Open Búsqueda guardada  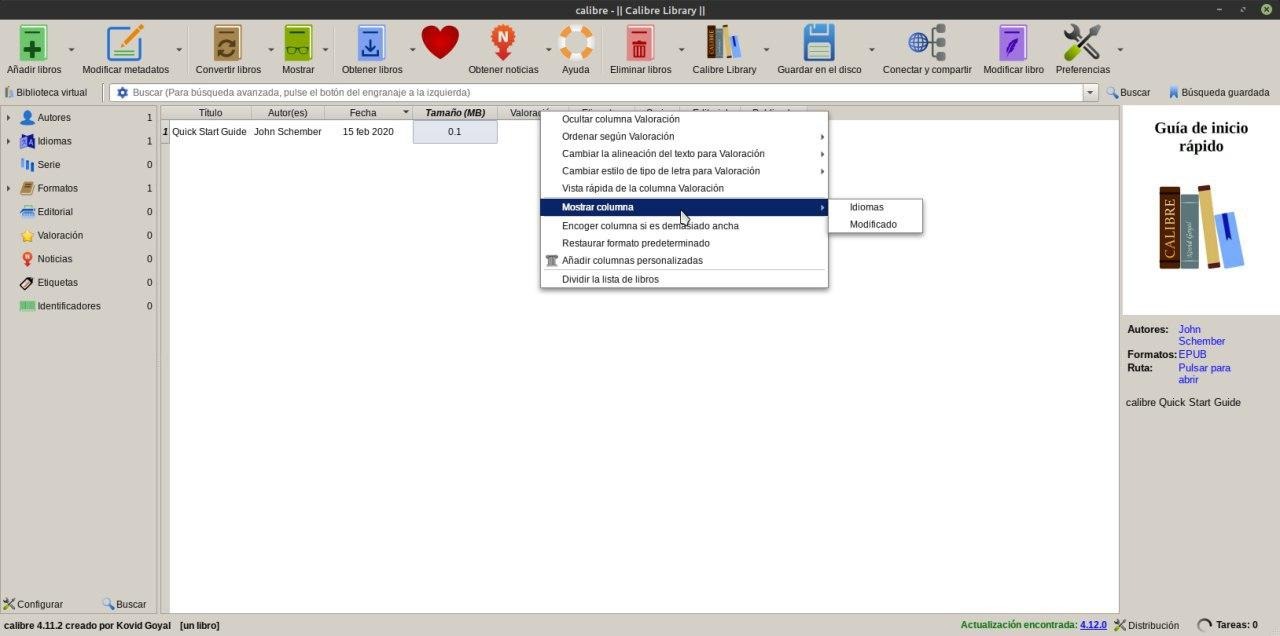pos(1218,92)
